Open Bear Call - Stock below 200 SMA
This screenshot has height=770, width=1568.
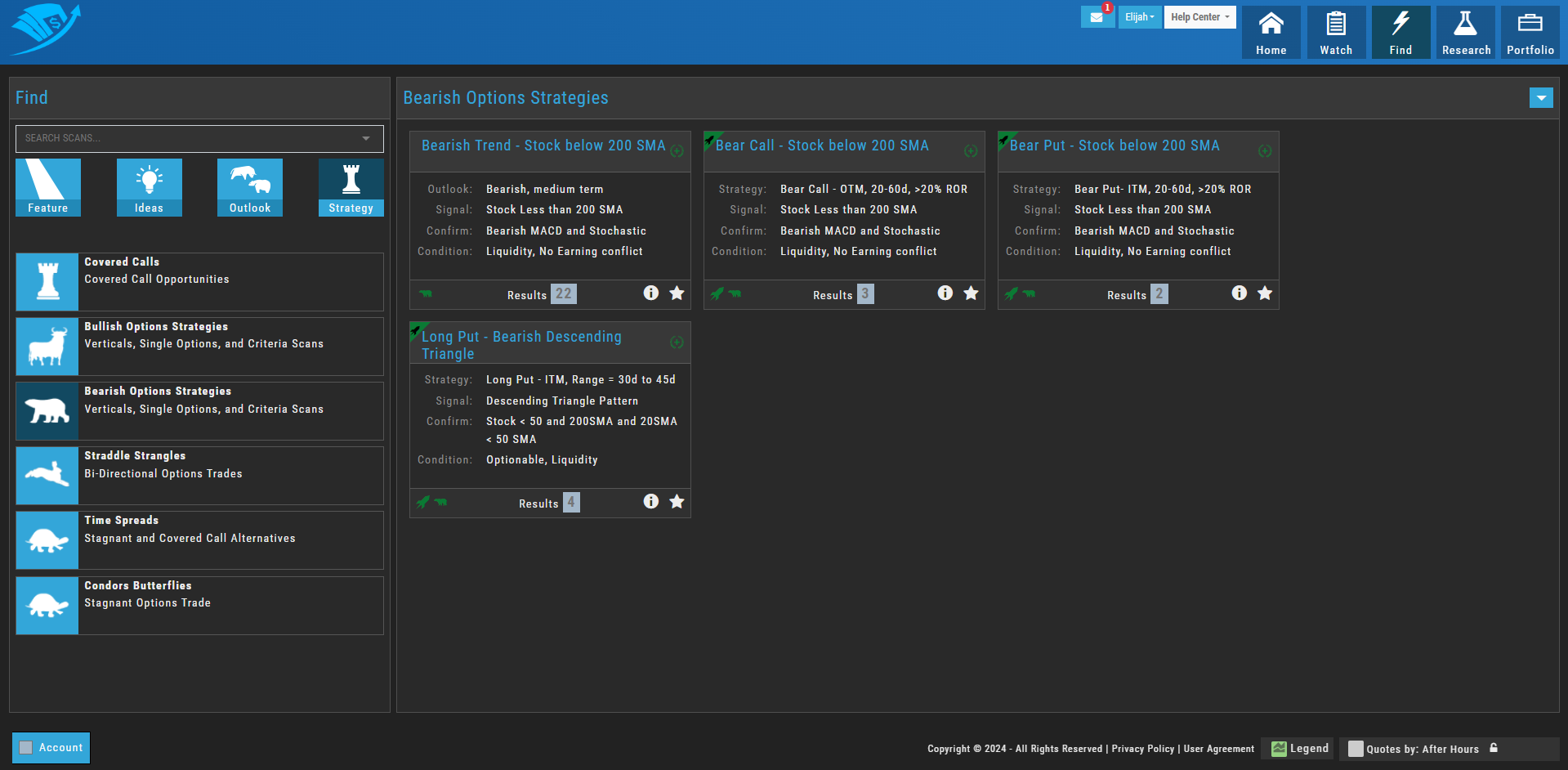(822, 145)
